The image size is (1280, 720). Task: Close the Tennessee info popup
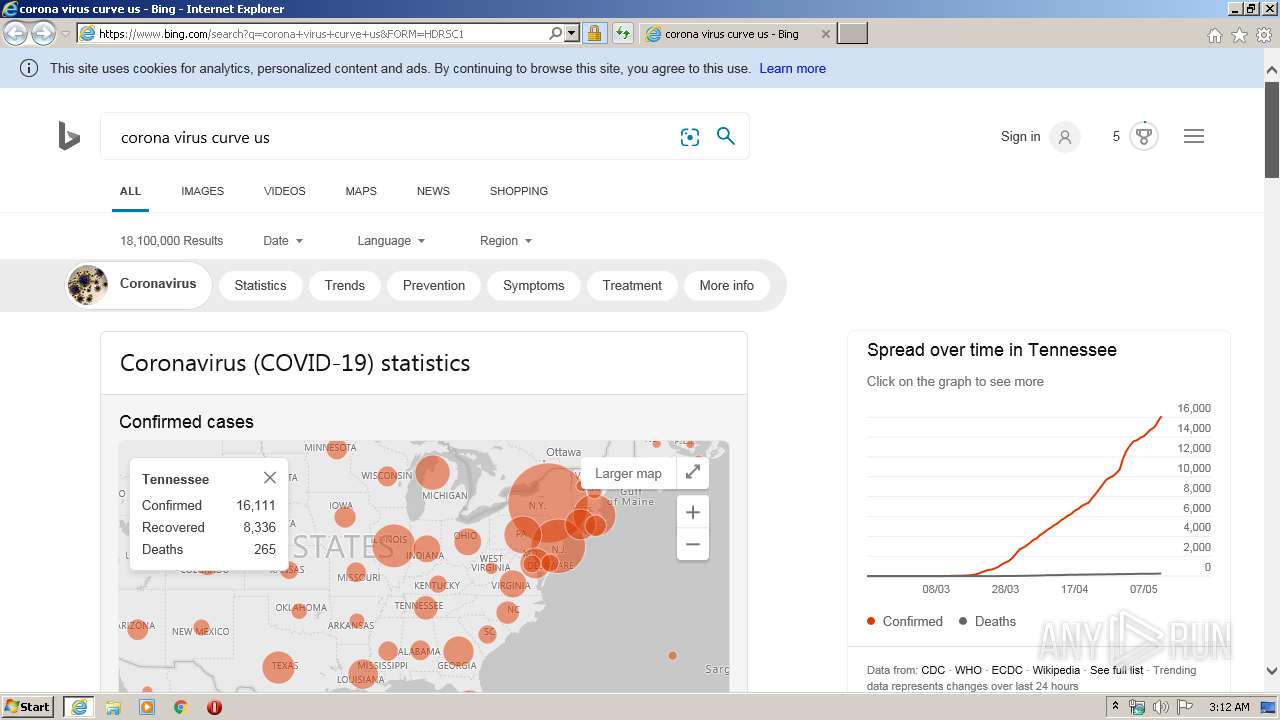pos(269,478)
